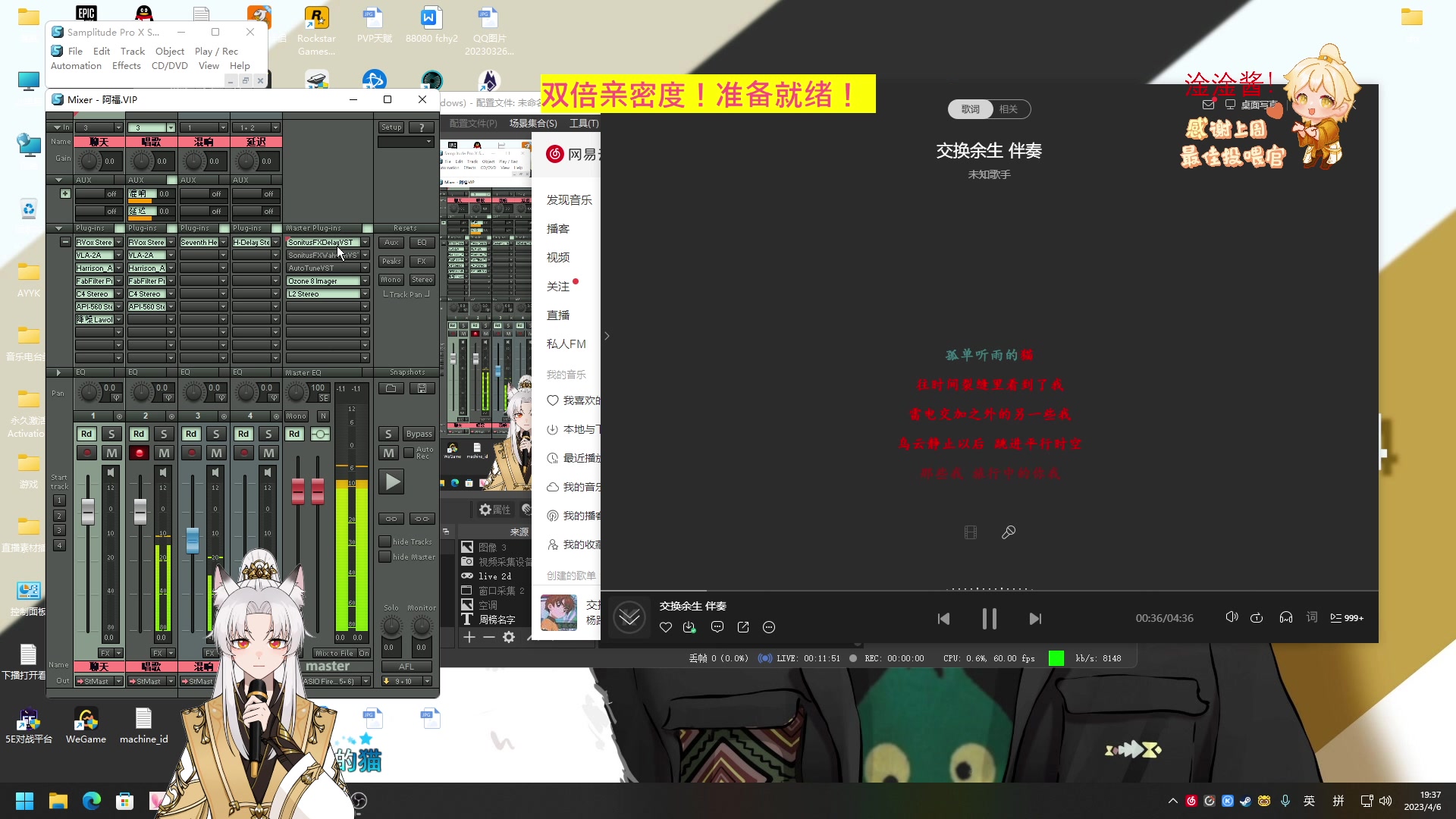Image resolution: width=1456 pixels, height=819 pixels.
Task: Disarm record on channel 2
Action: click(139, 453)
